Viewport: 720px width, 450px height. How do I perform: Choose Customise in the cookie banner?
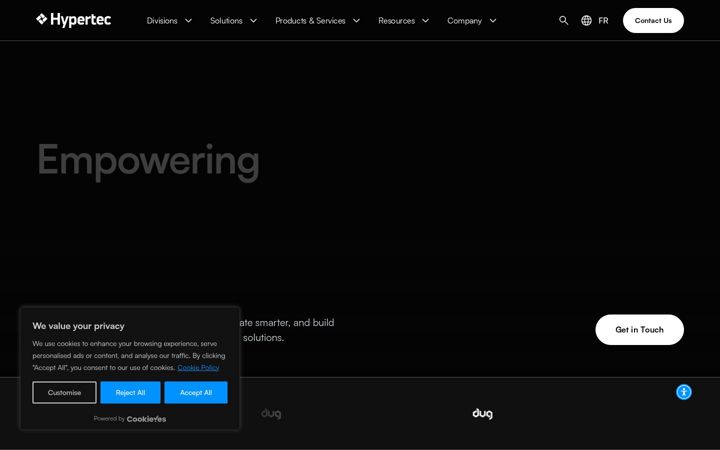point(64,393)
